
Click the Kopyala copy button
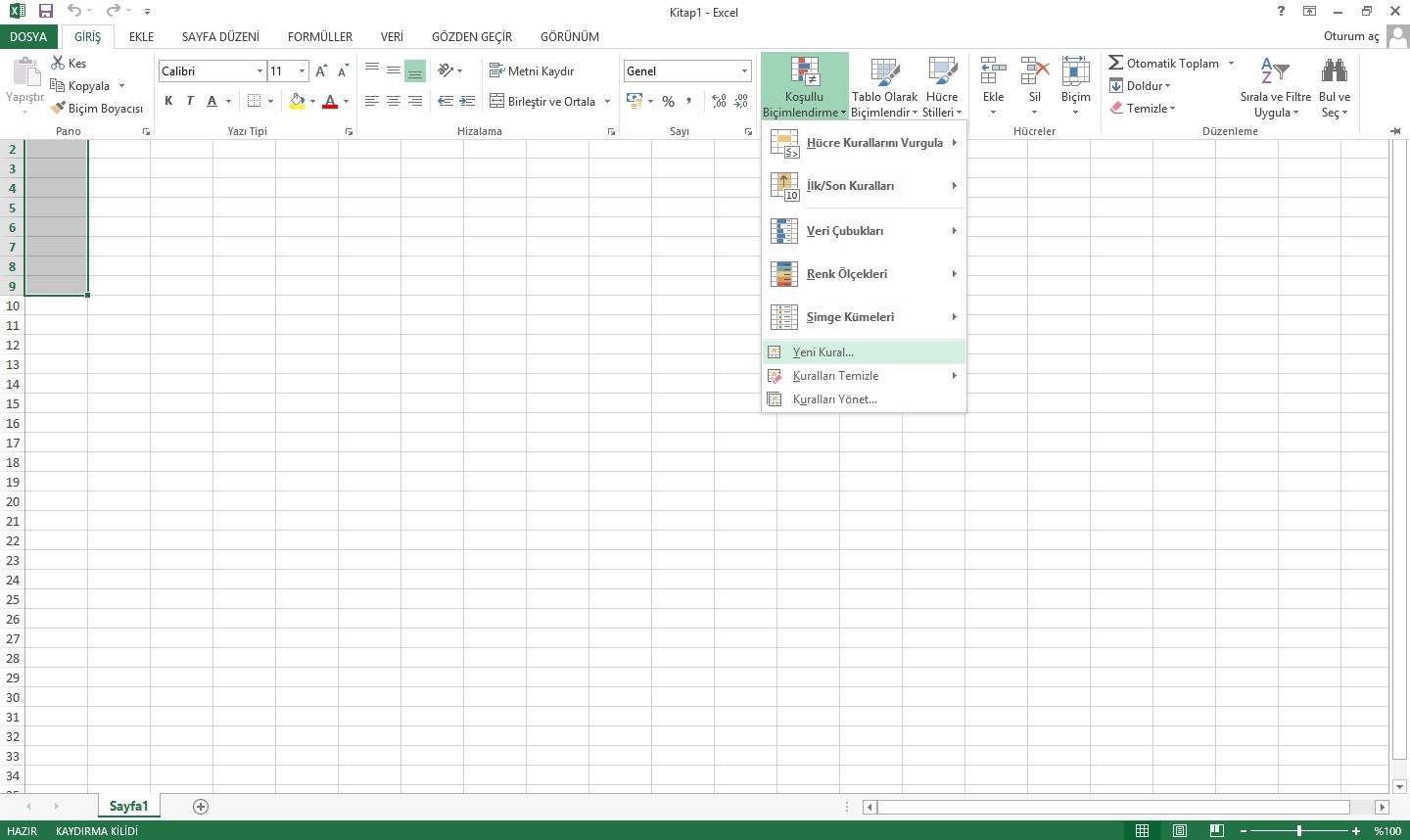pyautogui.click(x=81, y=86)
